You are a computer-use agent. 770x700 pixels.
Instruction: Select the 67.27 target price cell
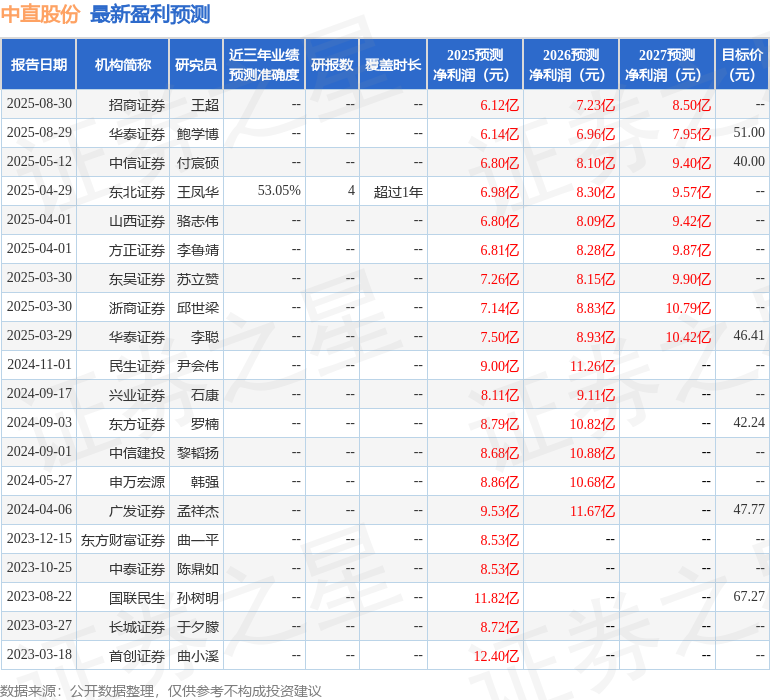[748, 597]
